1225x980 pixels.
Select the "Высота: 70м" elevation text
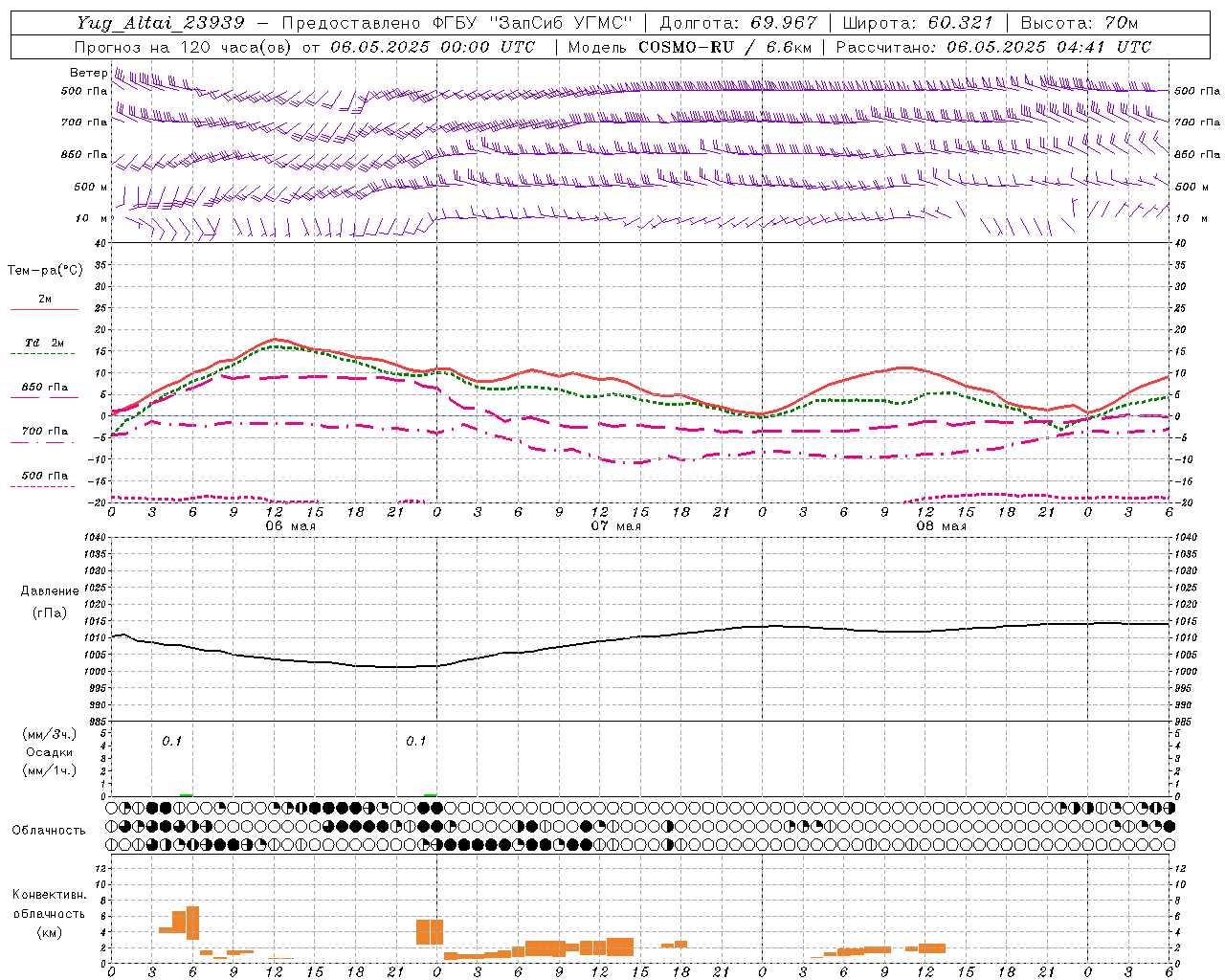(1080, 23)
